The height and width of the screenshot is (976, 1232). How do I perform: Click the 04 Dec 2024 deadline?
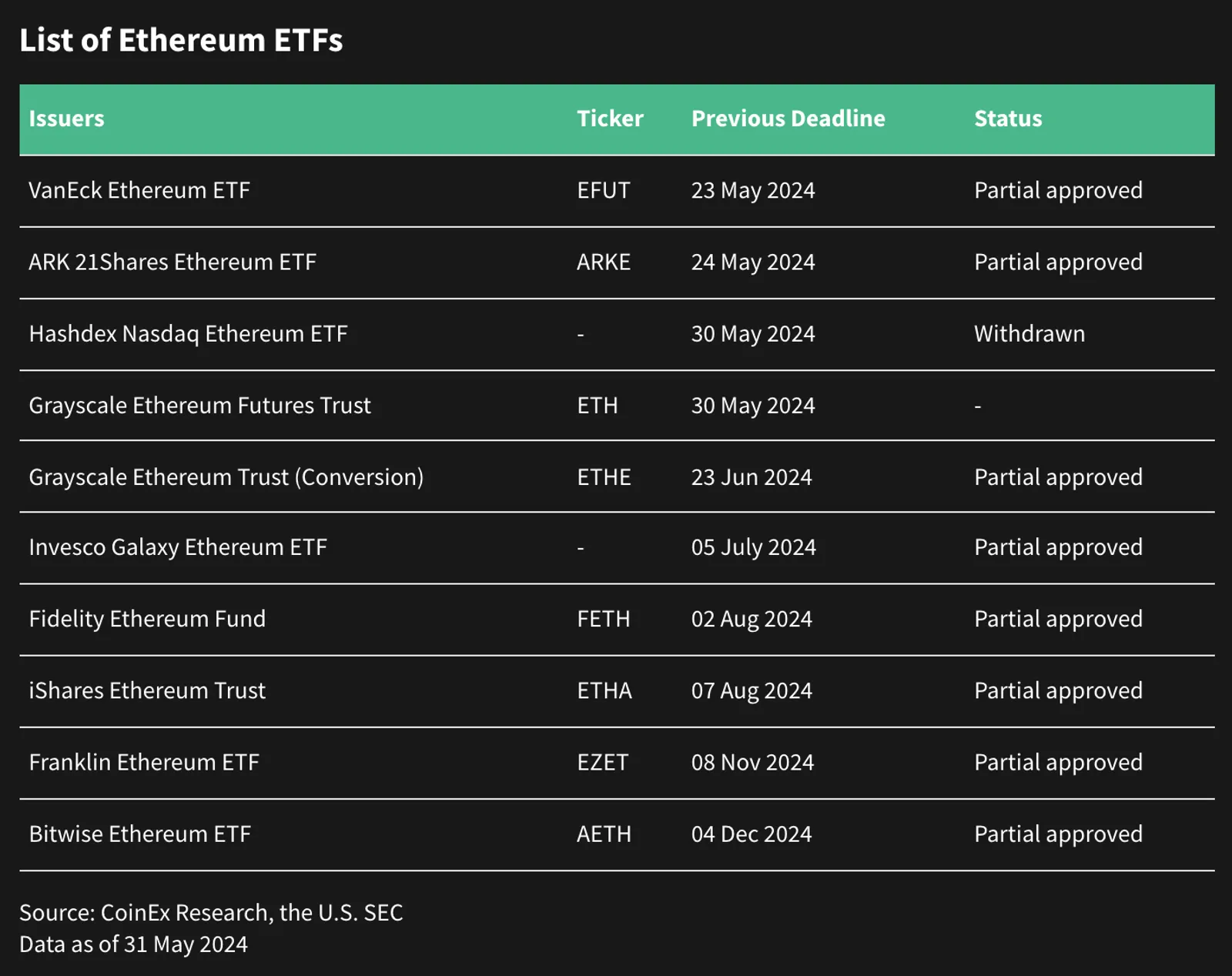point(752,834)
